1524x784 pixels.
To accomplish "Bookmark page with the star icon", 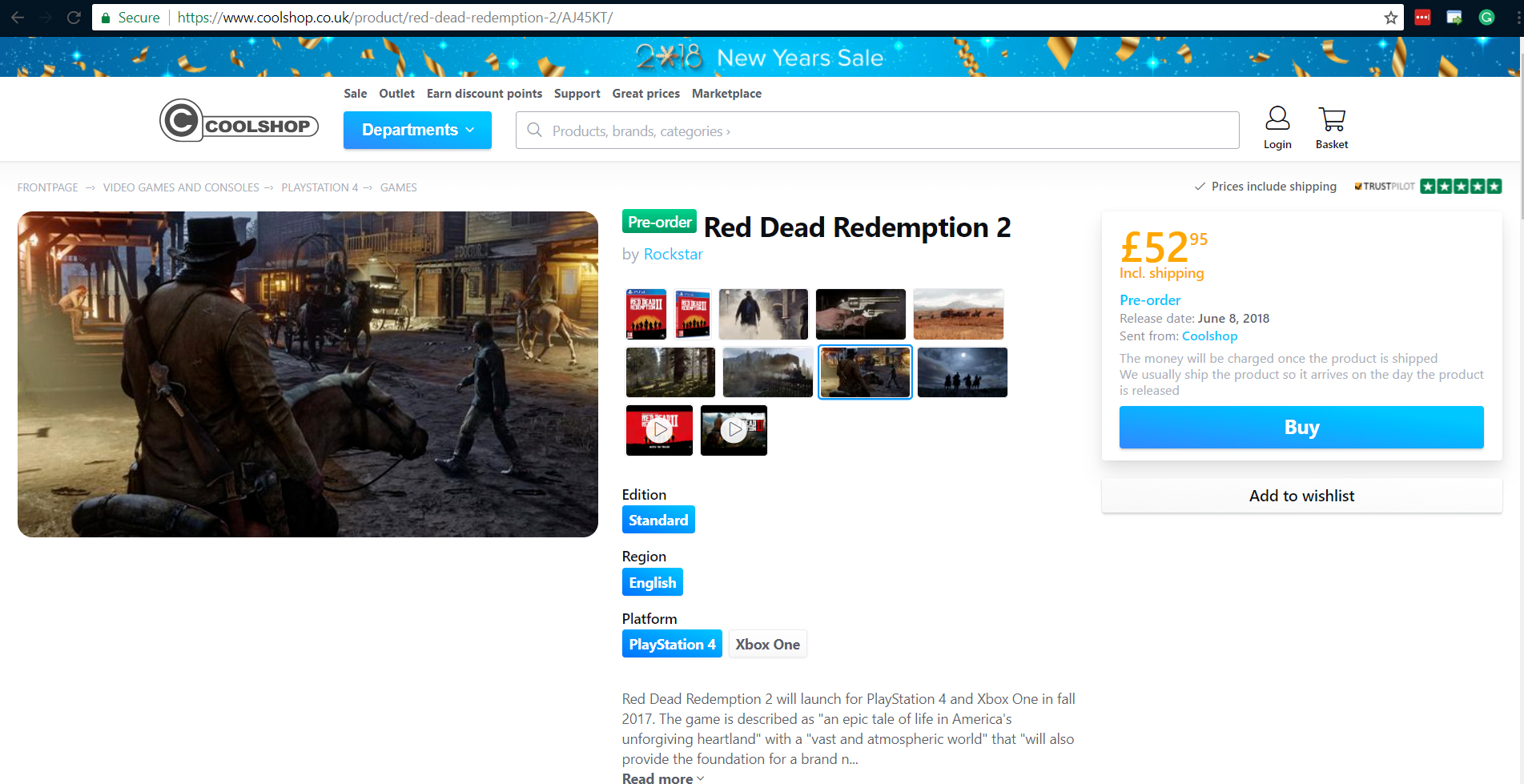I will (1391, 18).
